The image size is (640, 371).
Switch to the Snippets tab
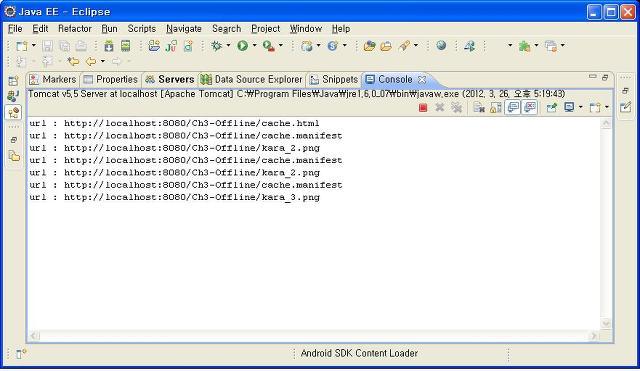(334, 80)
